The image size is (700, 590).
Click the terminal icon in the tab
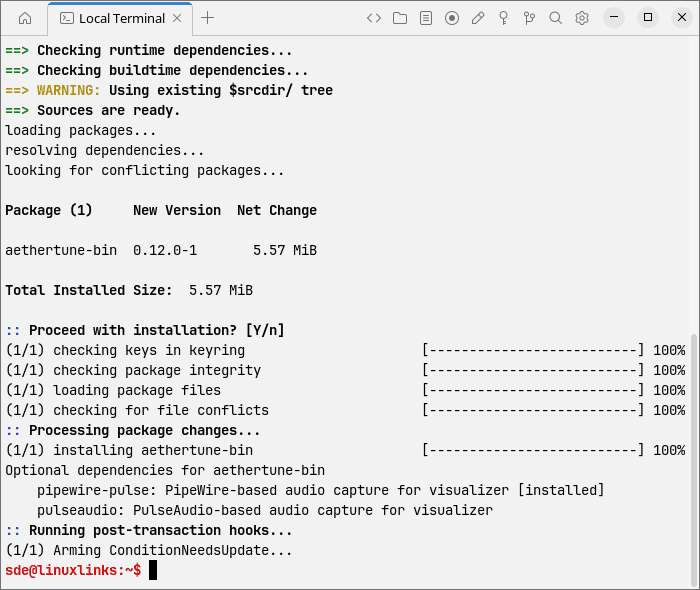point(67,18)
